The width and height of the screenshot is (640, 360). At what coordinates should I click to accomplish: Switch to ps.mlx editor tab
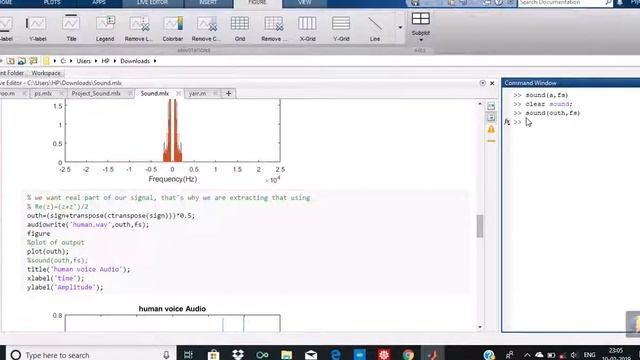pos(43,93)
